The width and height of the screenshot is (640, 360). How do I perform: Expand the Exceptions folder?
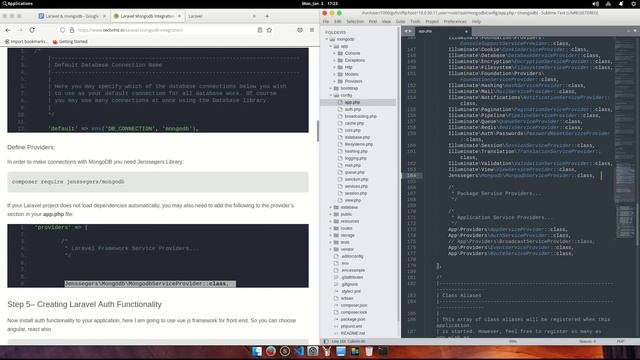coord(334,60)
